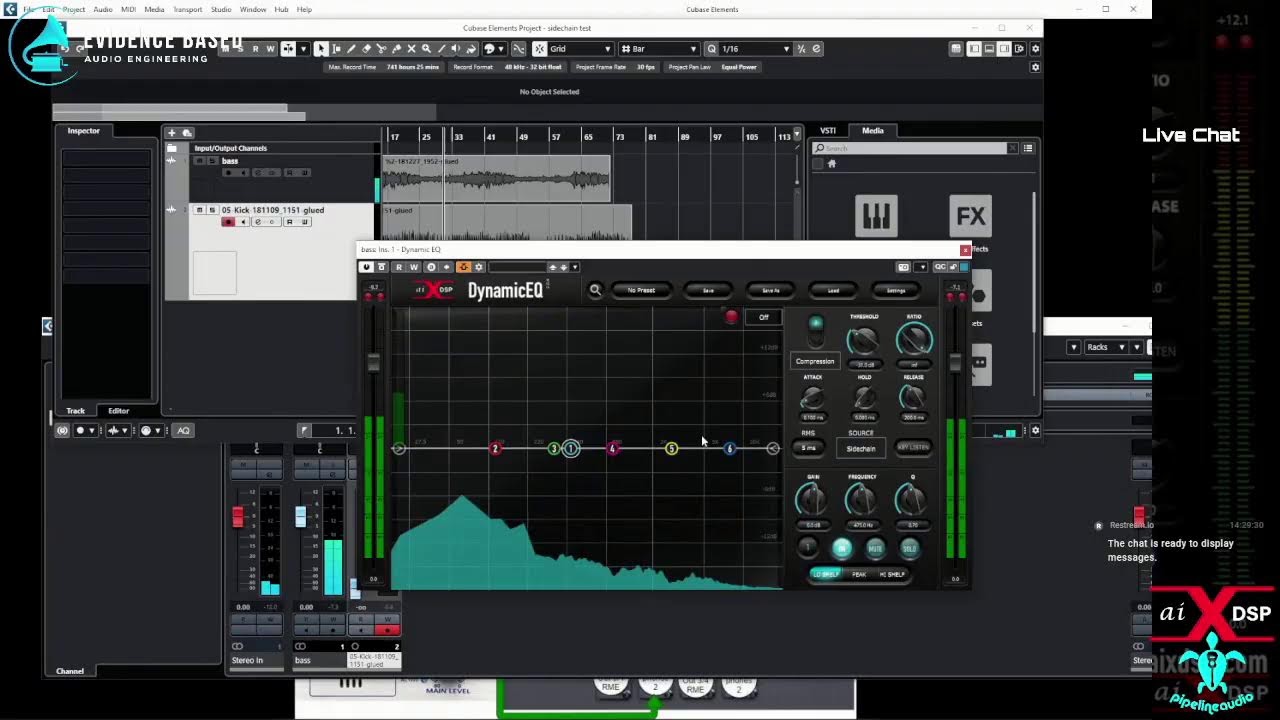Image resolution: width=1280 pixels, height=720 pixels.
Task: Open the Audio menu
Action: 103,9
